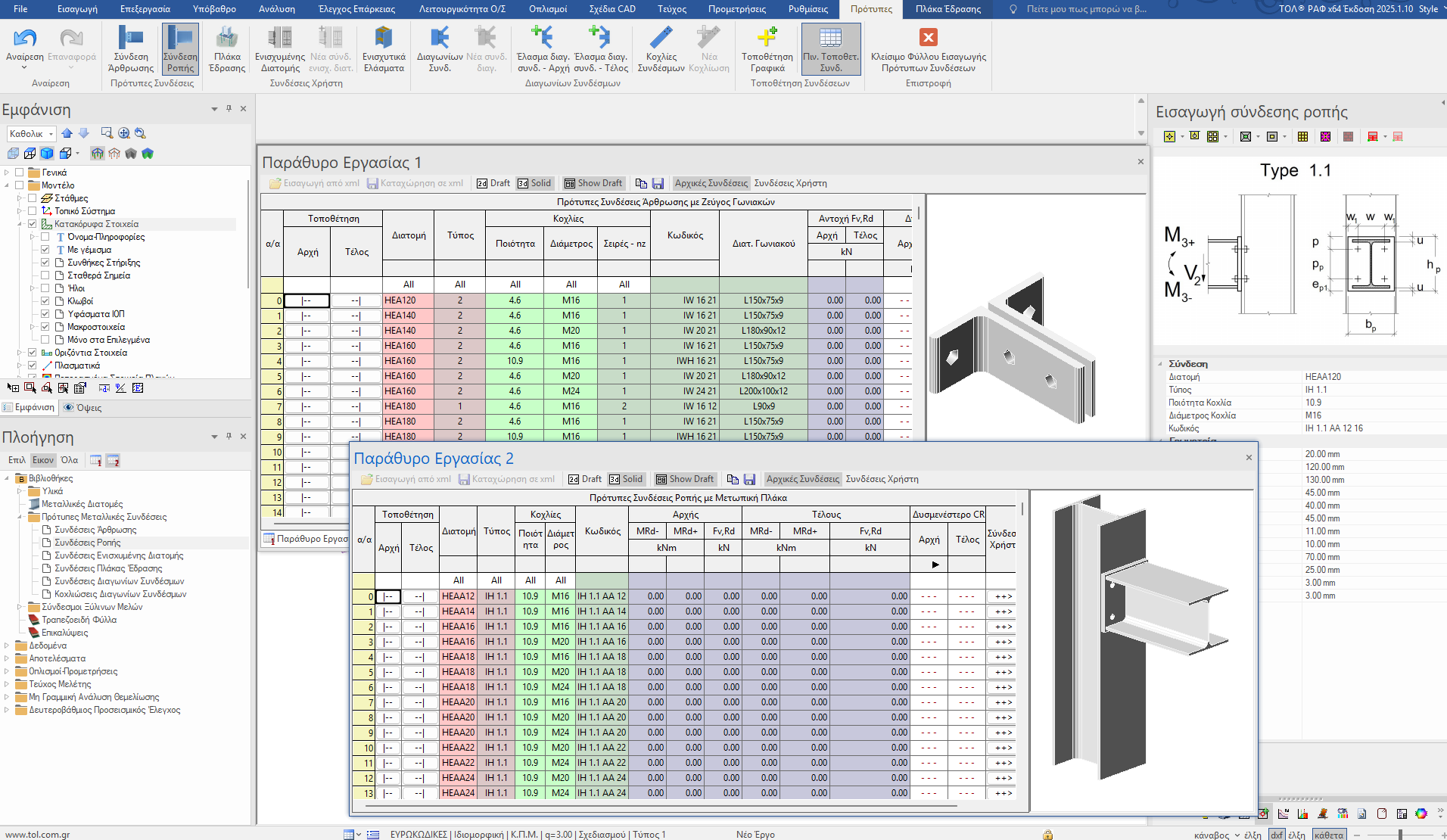This screenshot has height=840, width=1447.
Task: Collapse the Πρότυπες Μεταλλικές Συνδέσεις node
Action: pos(20,517)
